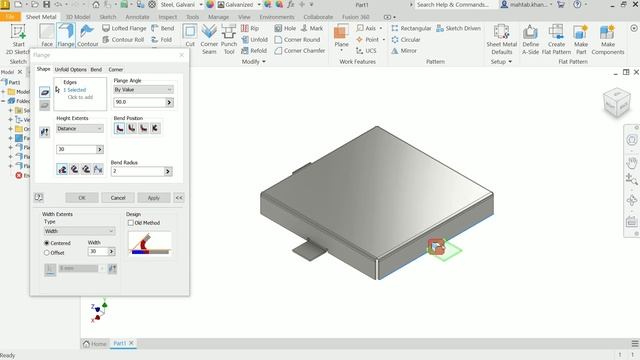Image resolution: width=640 pixels, height=360 pixels.
Task: Click the Mirror tool
Action: coord(404,51)
